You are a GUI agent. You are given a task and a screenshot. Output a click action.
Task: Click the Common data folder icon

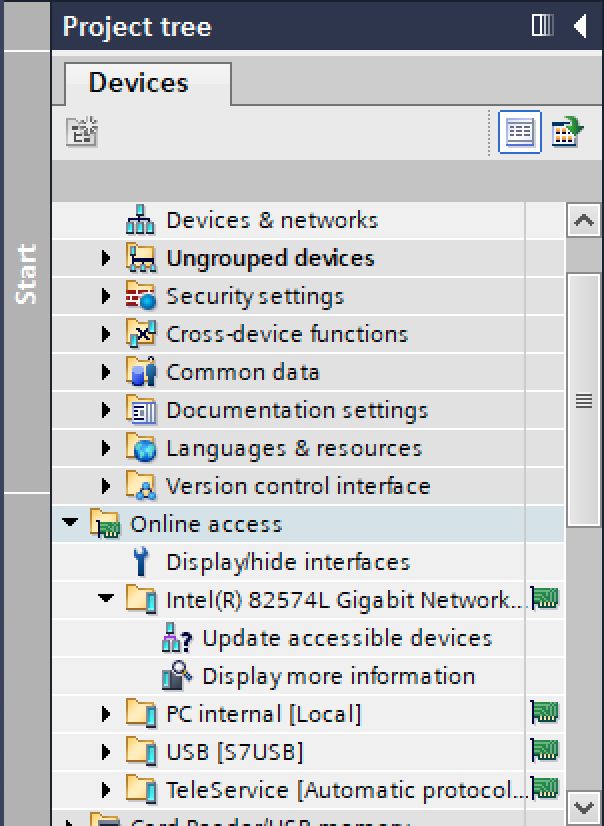point(140,373)
